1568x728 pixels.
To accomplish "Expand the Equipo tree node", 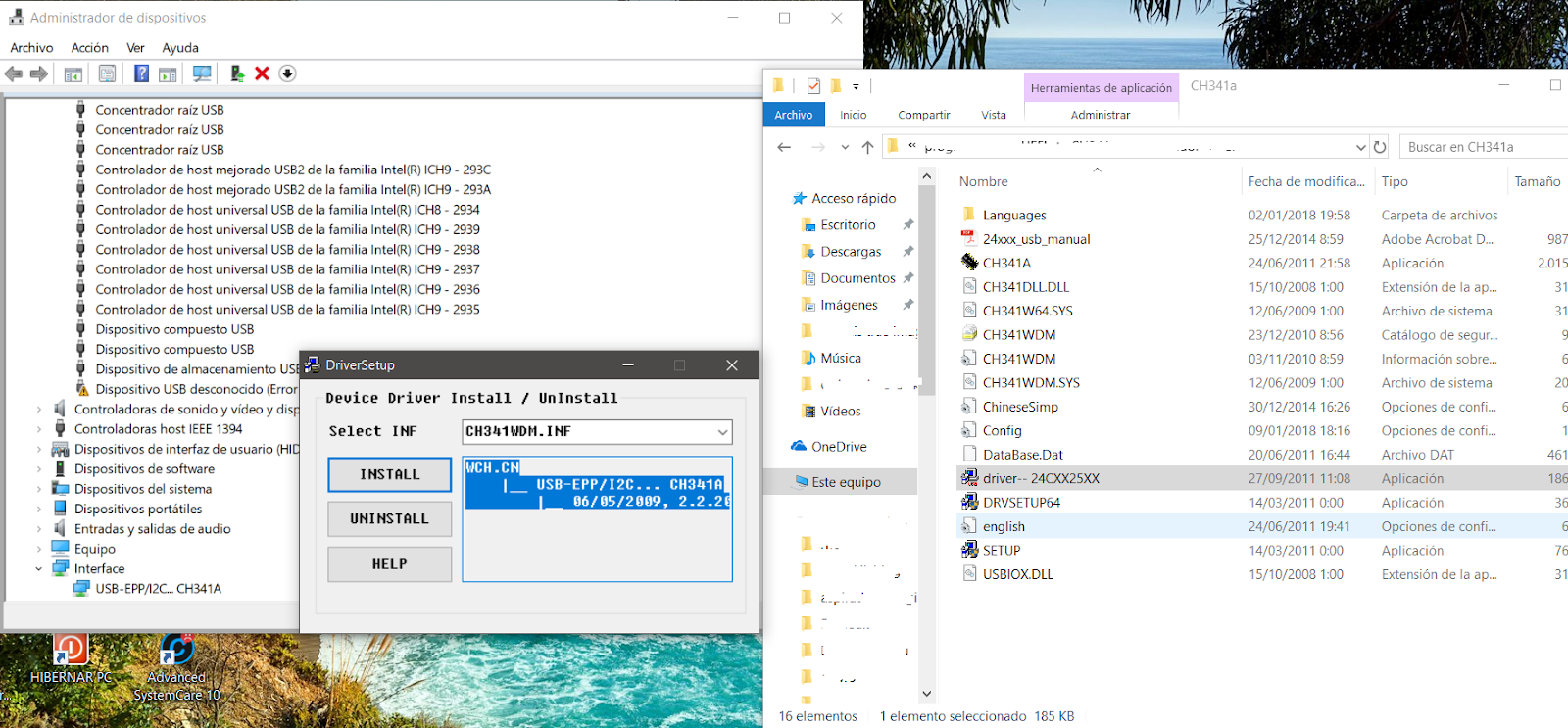I will pos(39,549).
